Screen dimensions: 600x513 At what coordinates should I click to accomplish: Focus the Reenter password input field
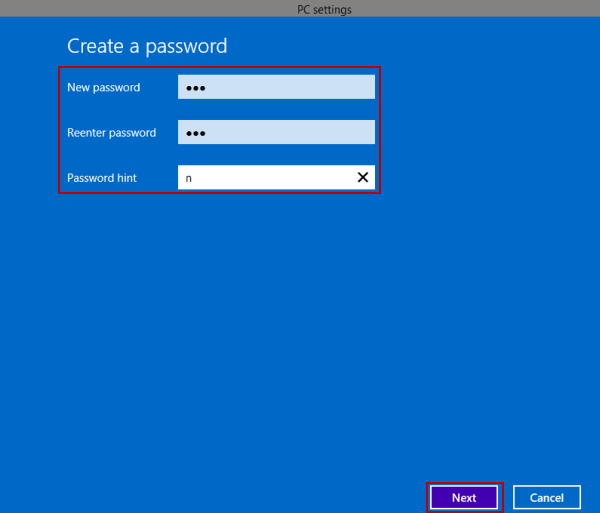[276, 132]
